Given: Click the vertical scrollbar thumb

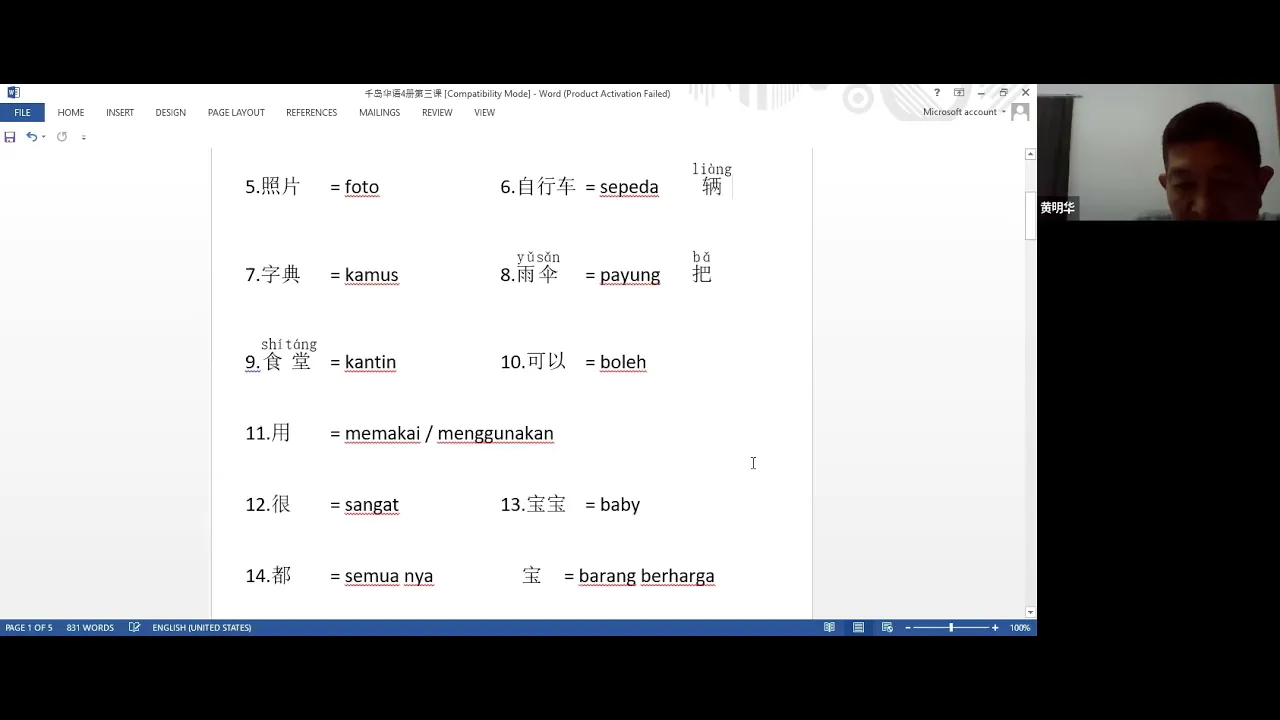Looking at the screenshot, I should pos(1030,215).
